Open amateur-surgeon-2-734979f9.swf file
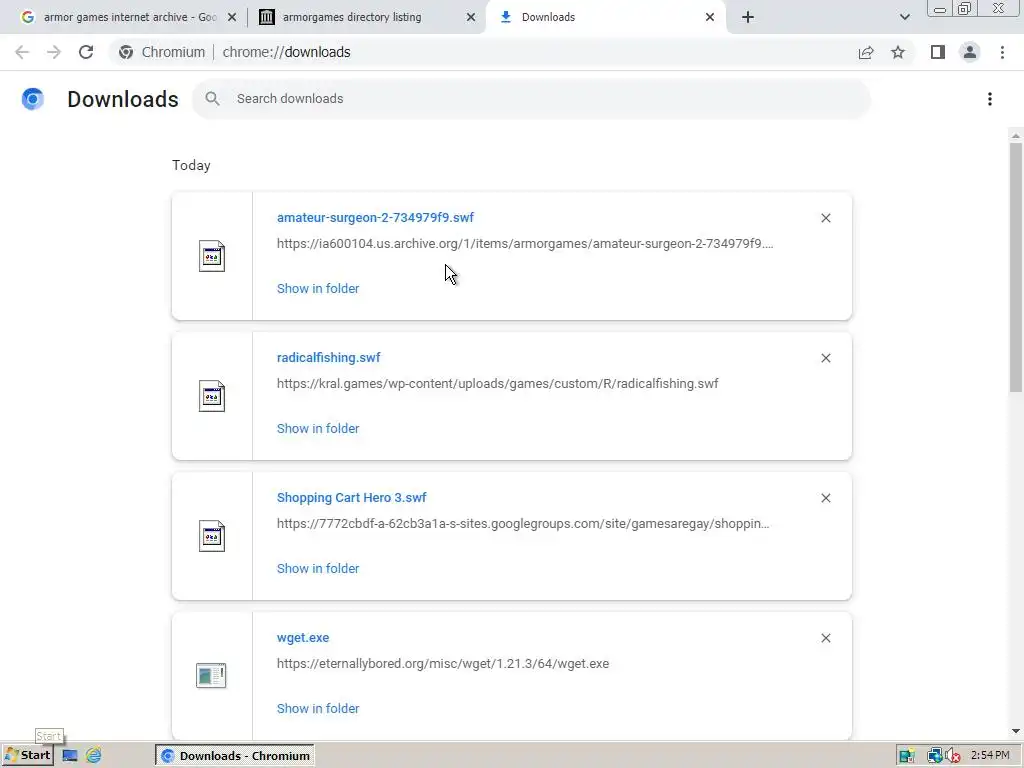The height and width of the screenshot is (768, 1024). coord(376,217)
